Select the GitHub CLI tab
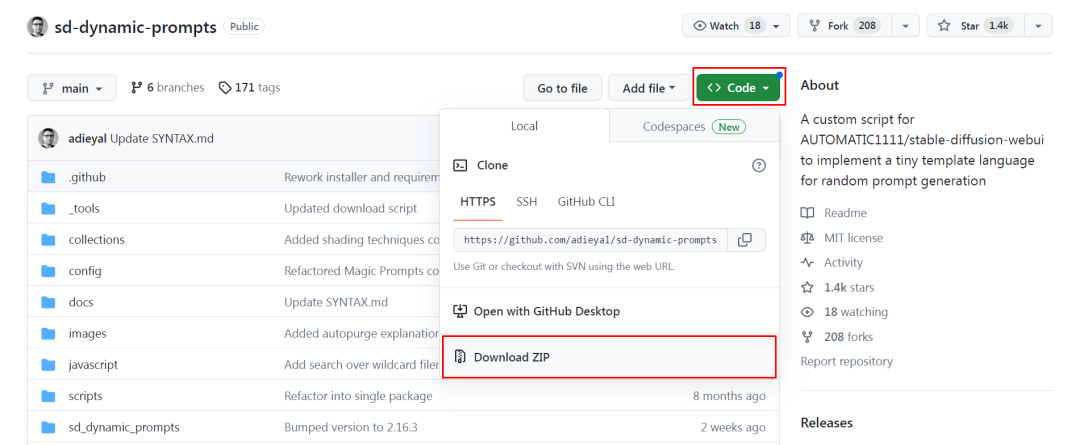The image size is (1080, 445). [x=586, y=202]
